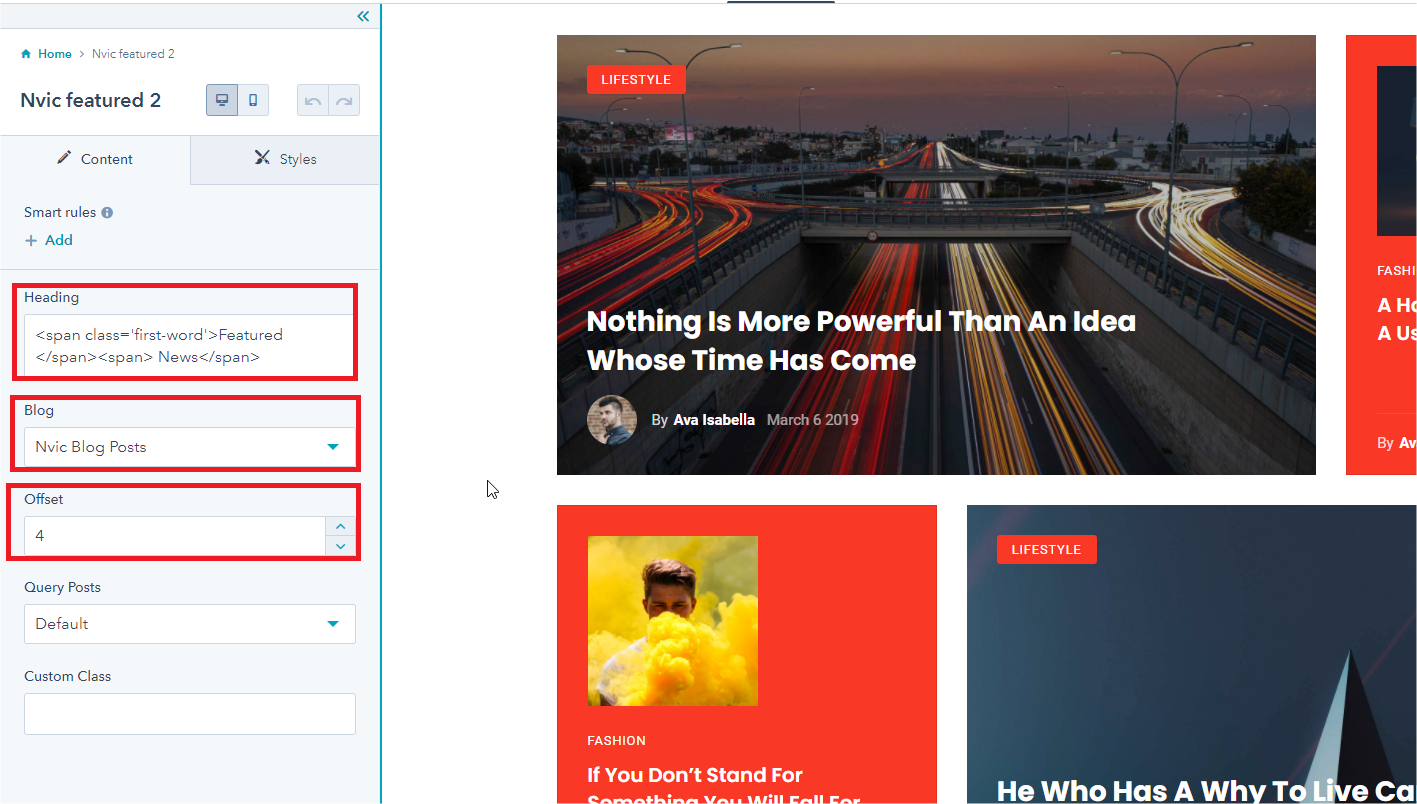Expand the Blog dropdown

tap(189, 447)
